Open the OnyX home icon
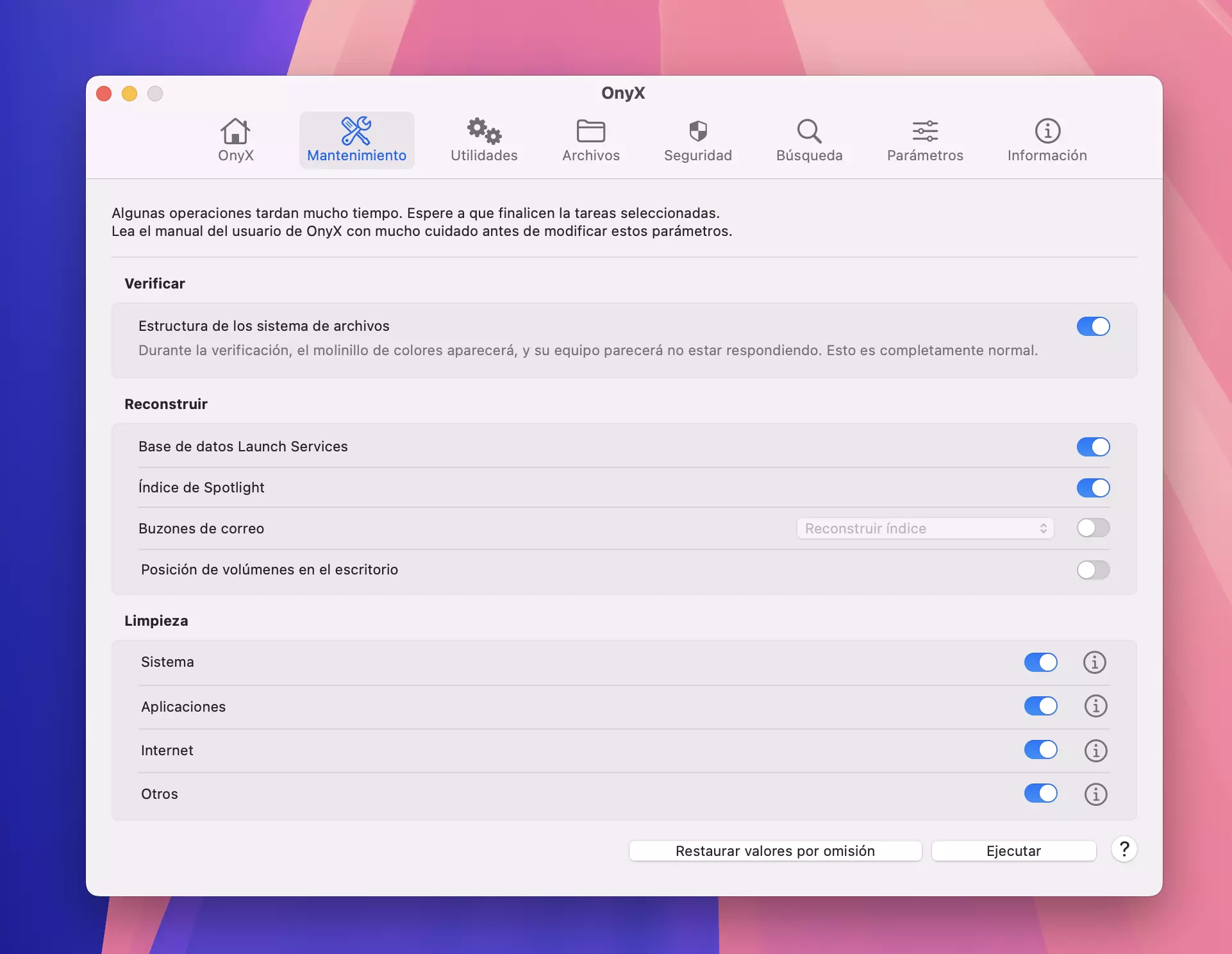Image resolution: width=1232 pixels, height=954 pixels. click(x=235, y=131)
